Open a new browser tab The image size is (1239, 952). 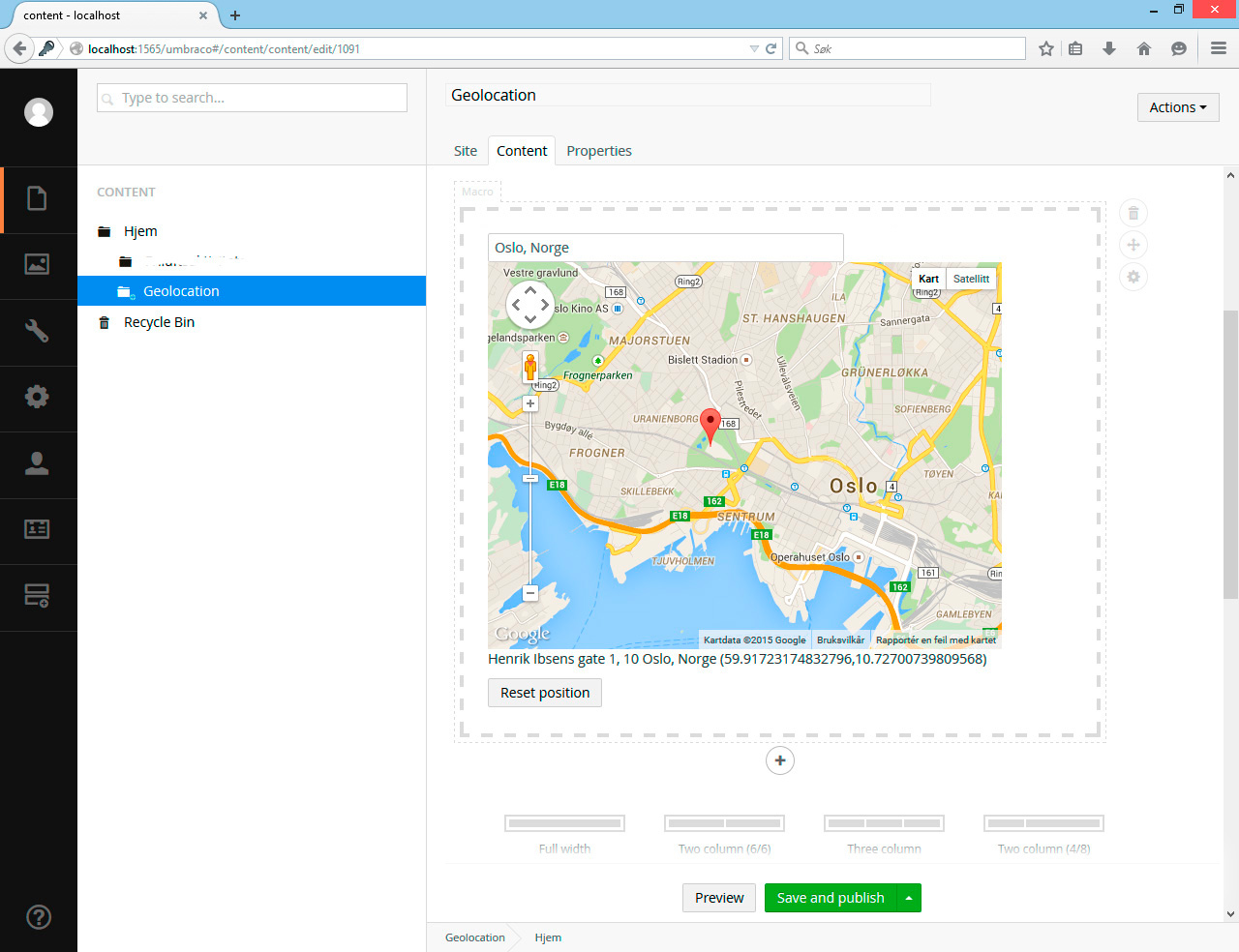coord(235,15)
